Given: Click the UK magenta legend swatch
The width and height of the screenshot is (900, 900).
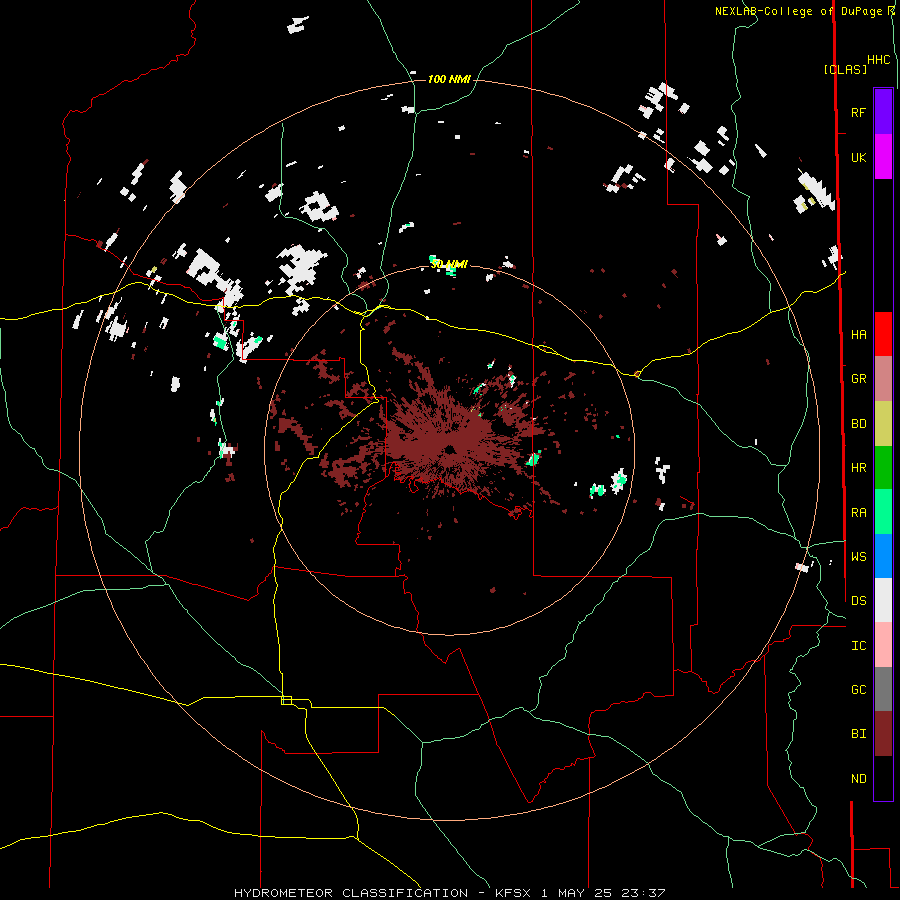Looking at the screenshot, I should point(883,157).
